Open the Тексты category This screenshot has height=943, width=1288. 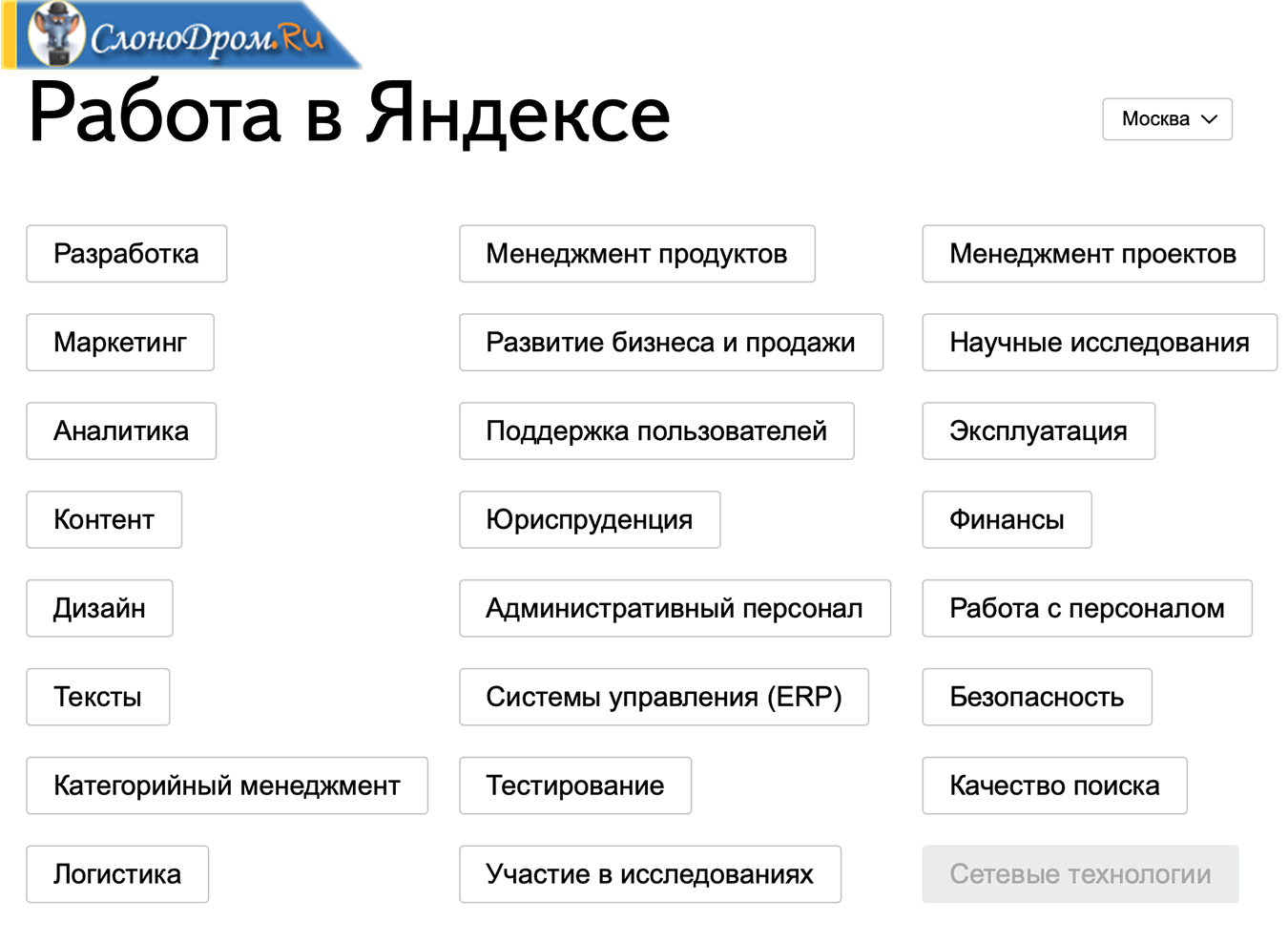click(98, 698)
